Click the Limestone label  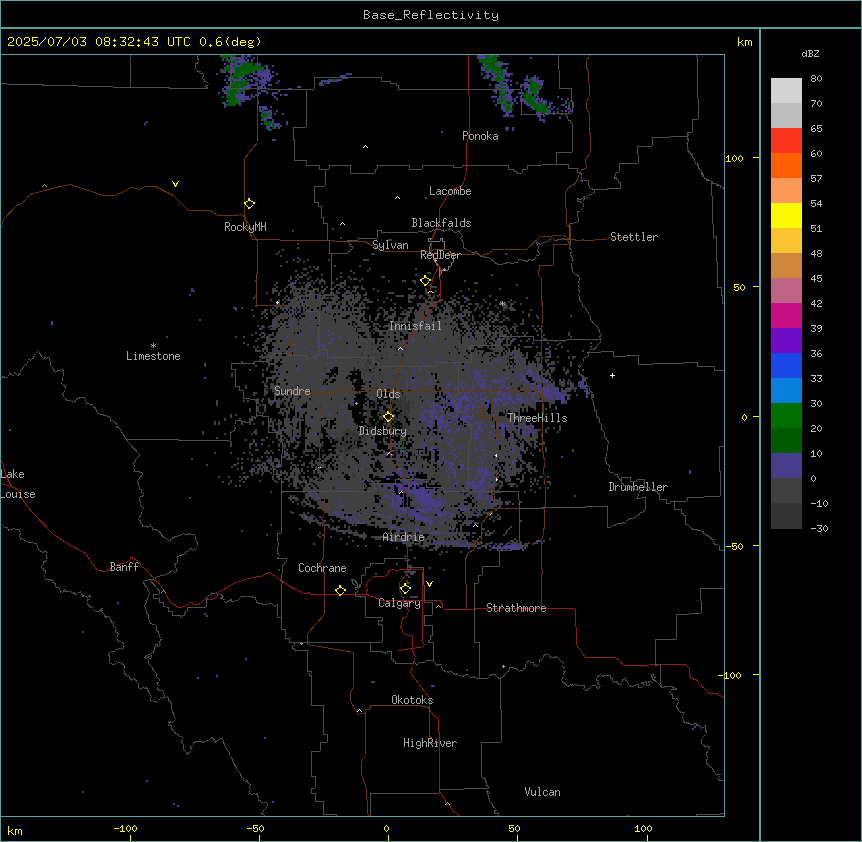coord(153,356)
